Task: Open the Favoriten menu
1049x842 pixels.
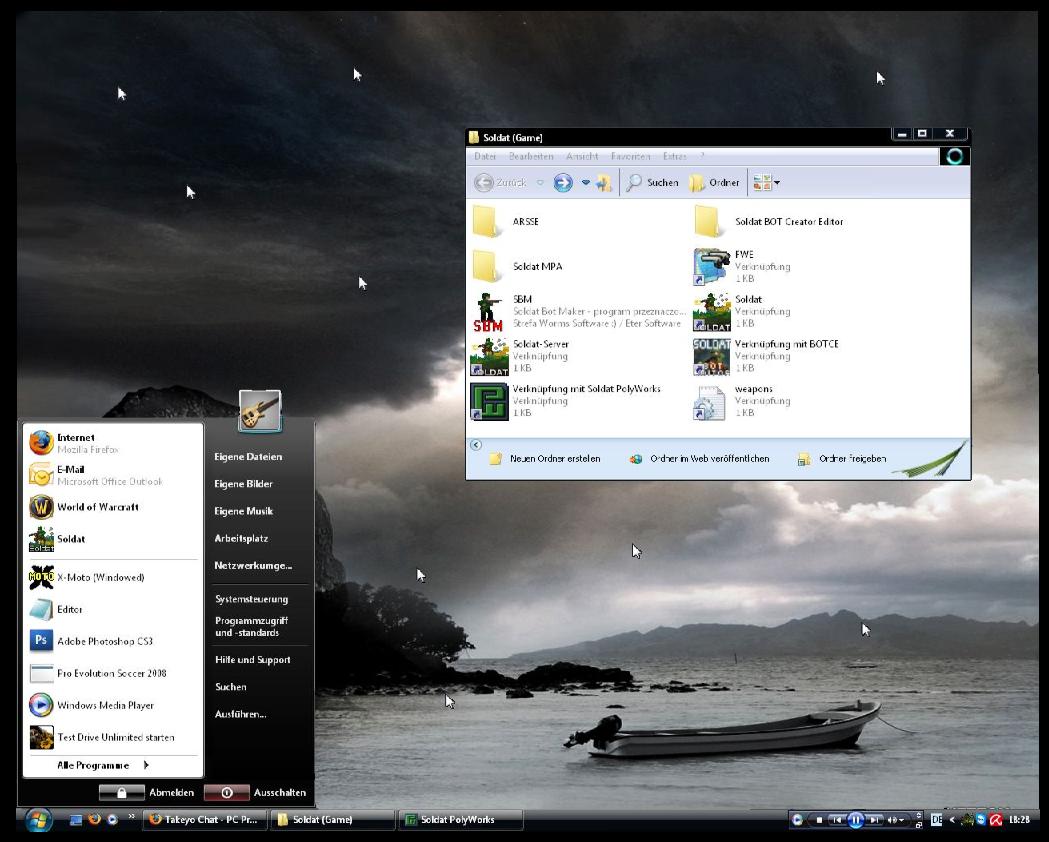Action: [x=630, y=156]
